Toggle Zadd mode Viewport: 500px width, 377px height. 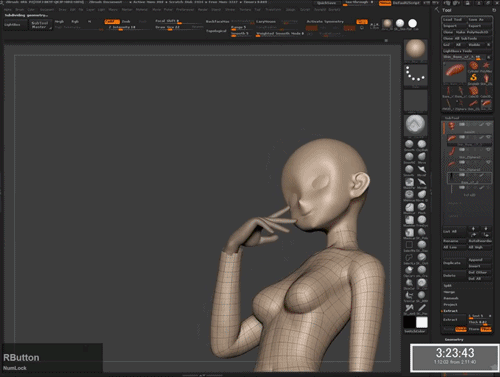(x=112, y=22)
